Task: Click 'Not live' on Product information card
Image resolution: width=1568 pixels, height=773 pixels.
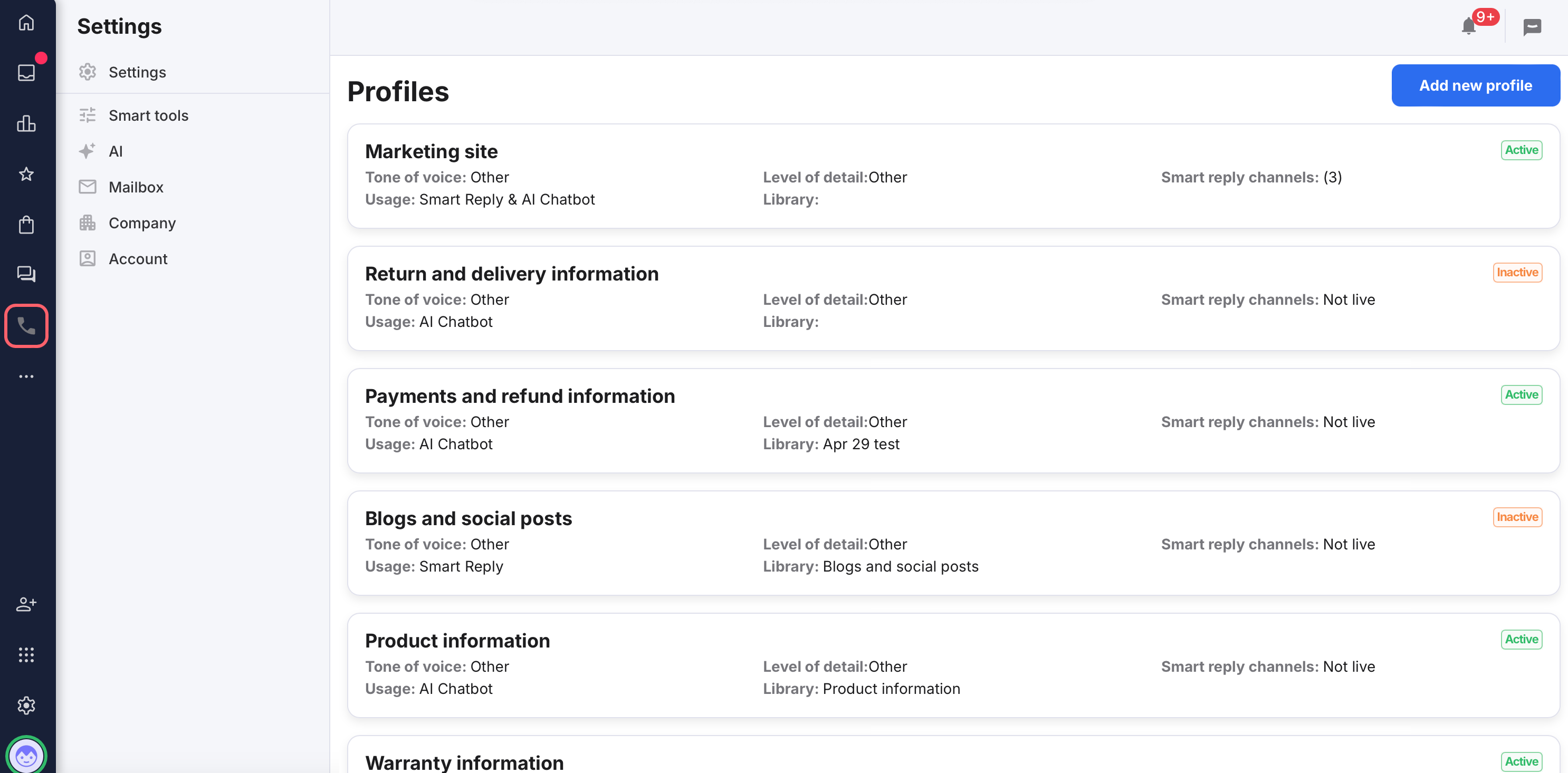Action: 1349,666
